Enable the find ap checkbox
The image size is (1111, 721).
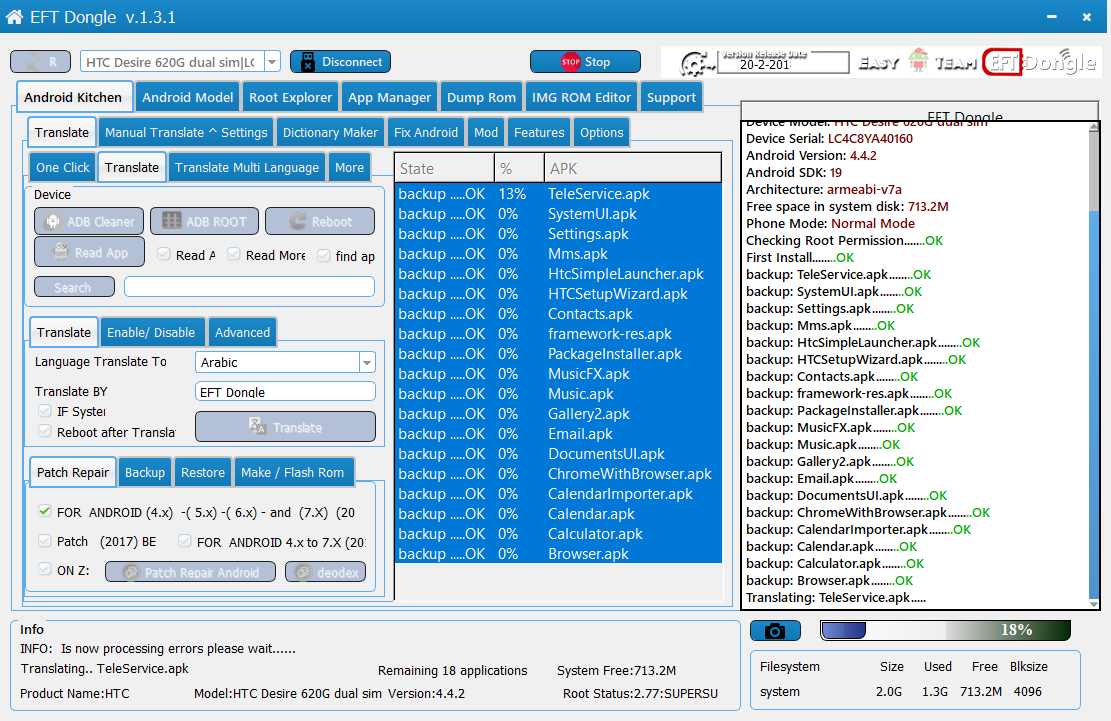pos(324,256)
